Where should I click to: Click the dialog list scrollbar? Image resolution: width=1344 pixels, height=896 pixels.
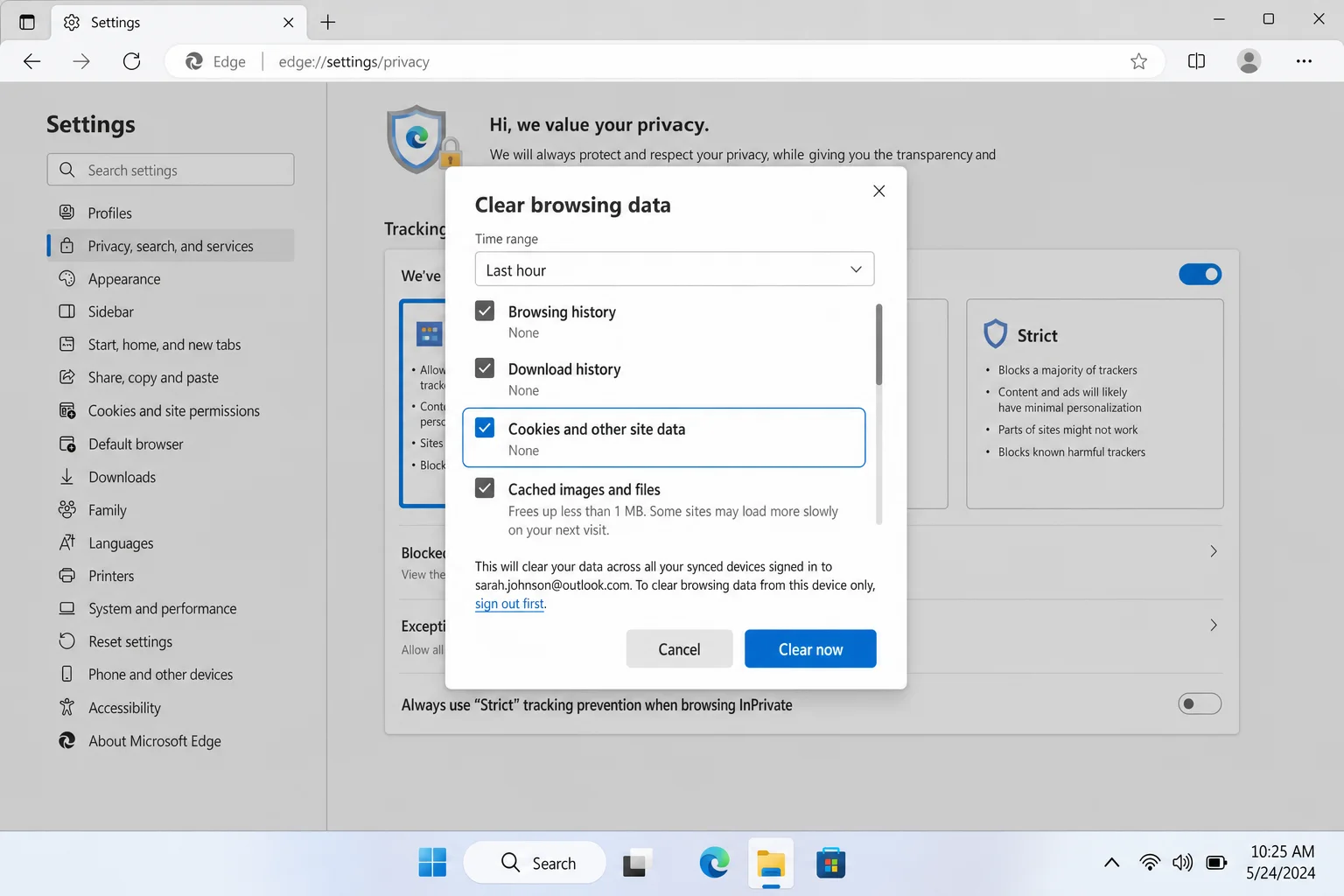878,345
